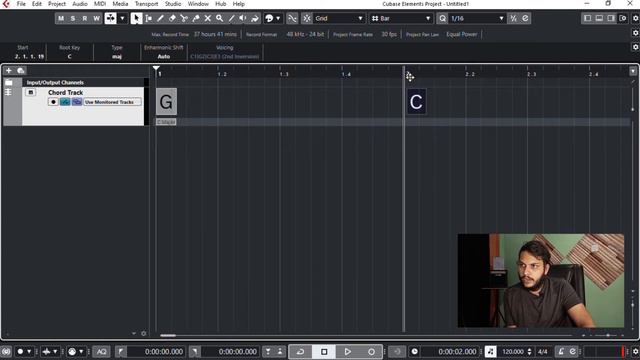Screen dimensions: 640x360
Task: Toggle Write automation W button
Action: [x=96, y=18]
